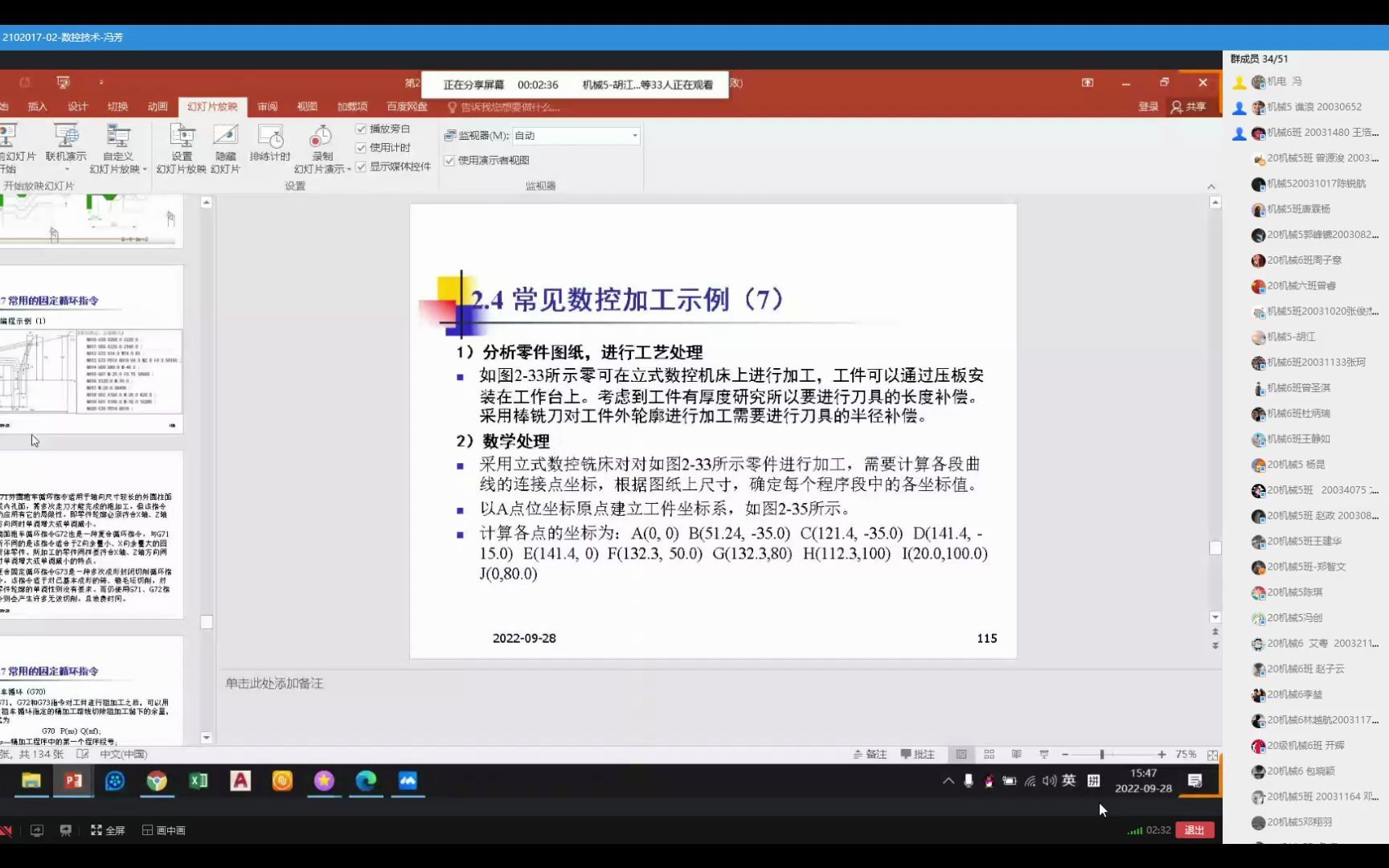Viewport: 1389px width, 868px height.
Task: Click the 备注 notes button in status bar
Action: pos(871,754)
